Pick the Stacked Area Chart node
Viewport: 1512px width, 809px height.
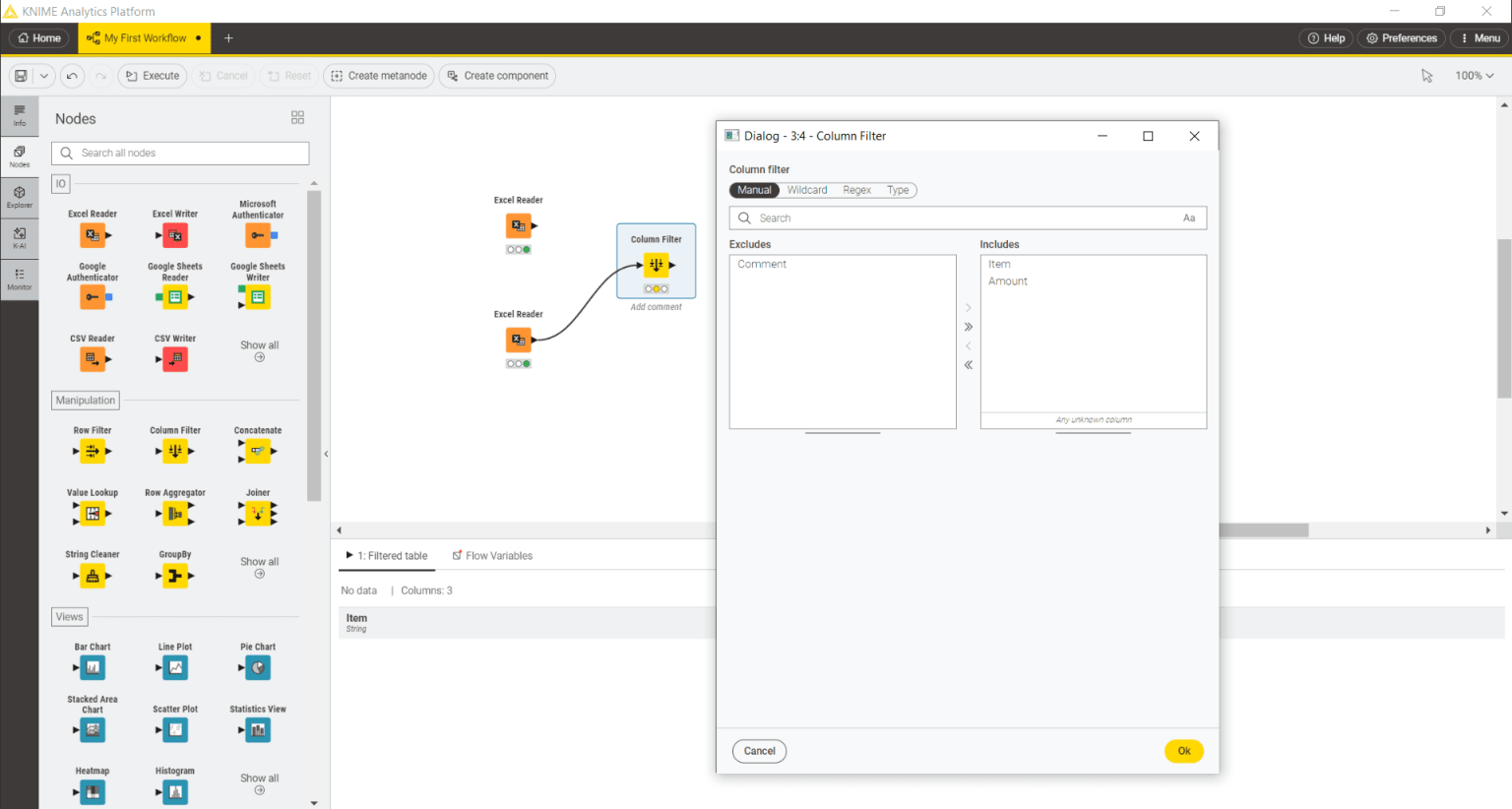pos(93,729)
